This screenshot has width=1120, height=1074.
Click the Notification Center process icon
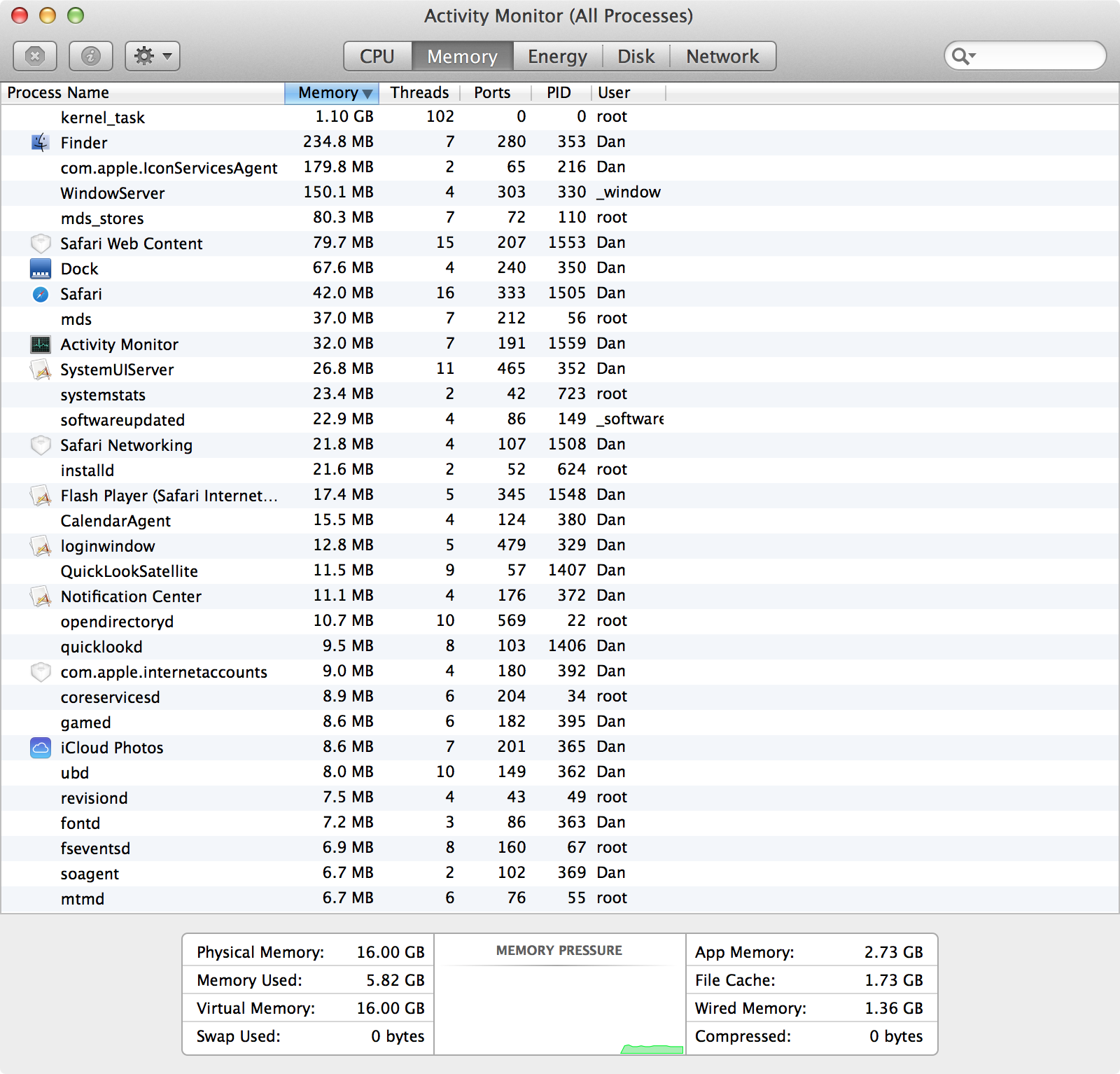click(x=41, y=597)
